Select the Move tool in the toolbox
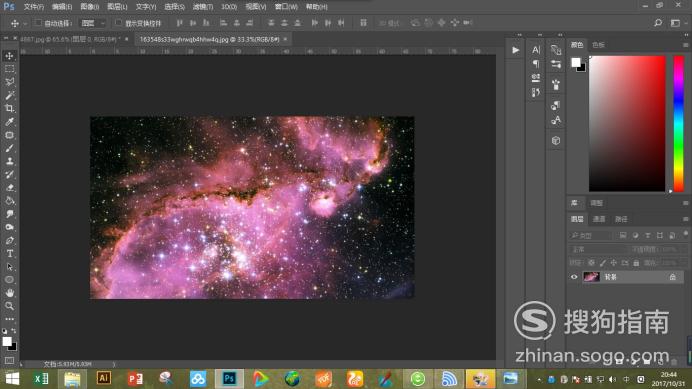The image size is (692, 389). [x=9, y=56]
